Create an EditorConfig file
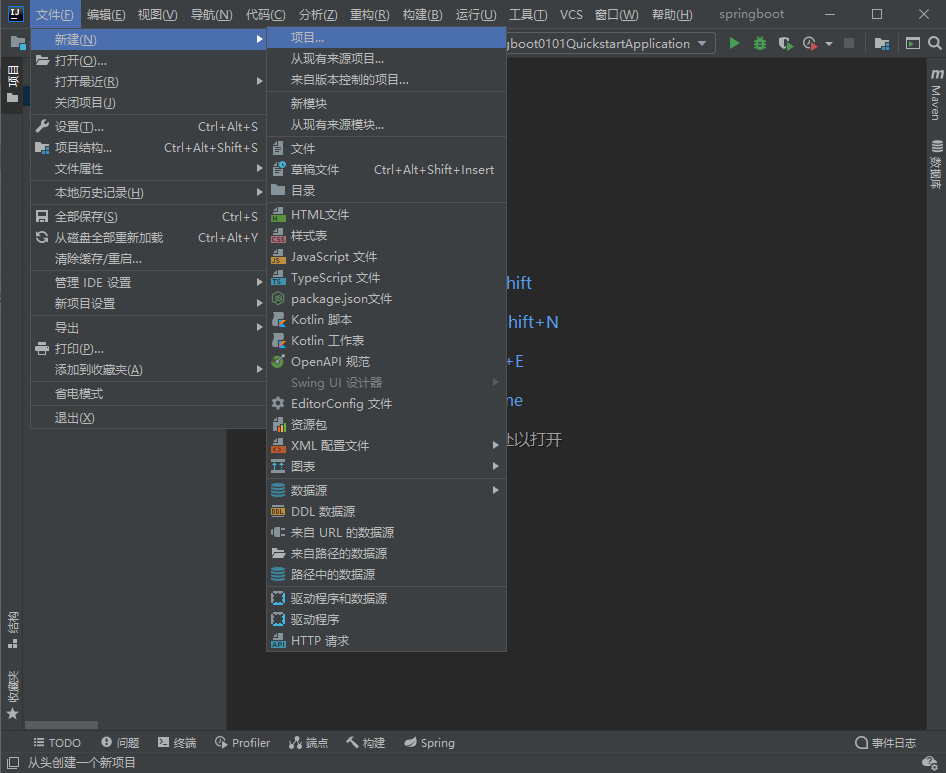 pyautogui.click(x=386, y=404)
